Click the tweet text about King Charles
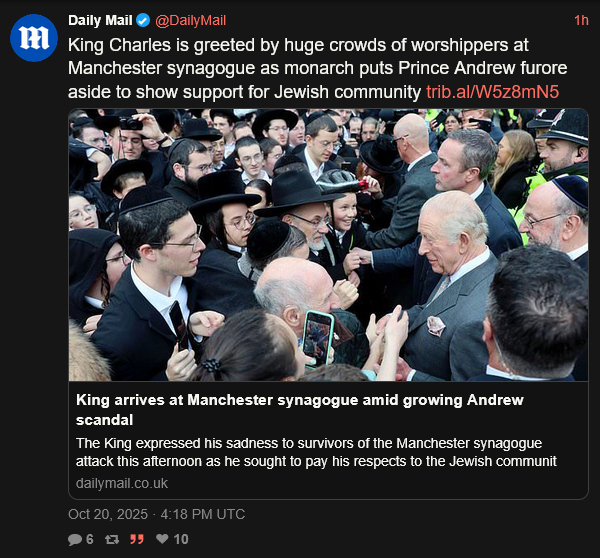The height and width of the screenshot is (558, 600). [x=318, y=69]
